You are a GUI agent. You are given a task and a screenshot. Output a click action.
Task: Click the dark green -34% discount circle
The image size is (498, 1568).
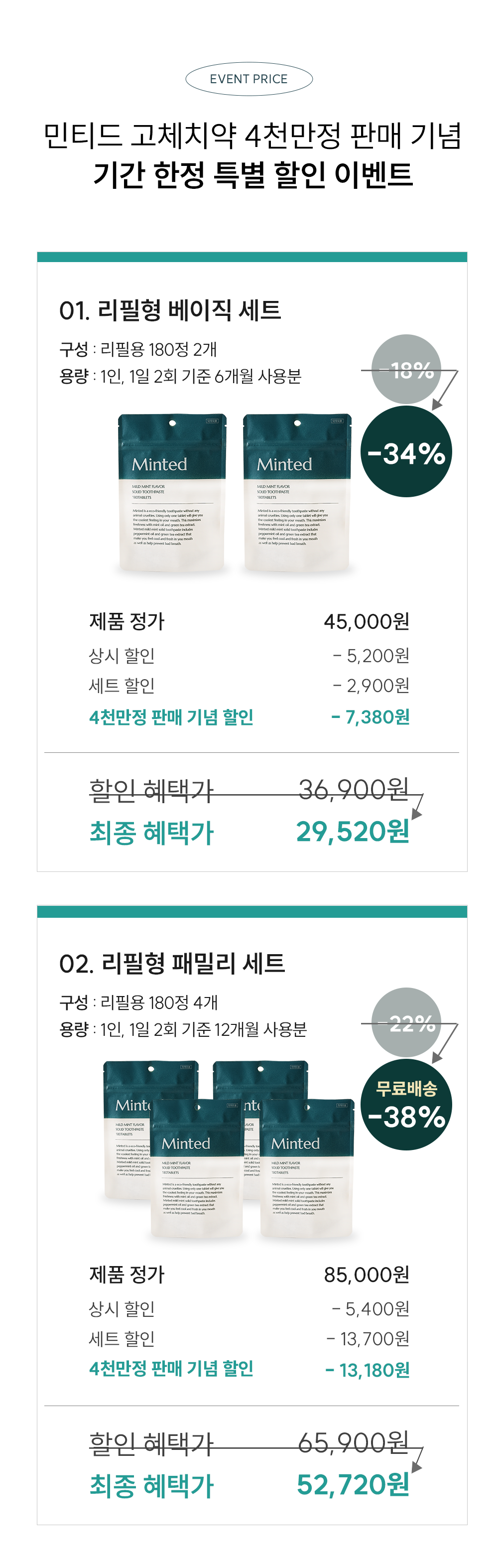click(406, 451)
